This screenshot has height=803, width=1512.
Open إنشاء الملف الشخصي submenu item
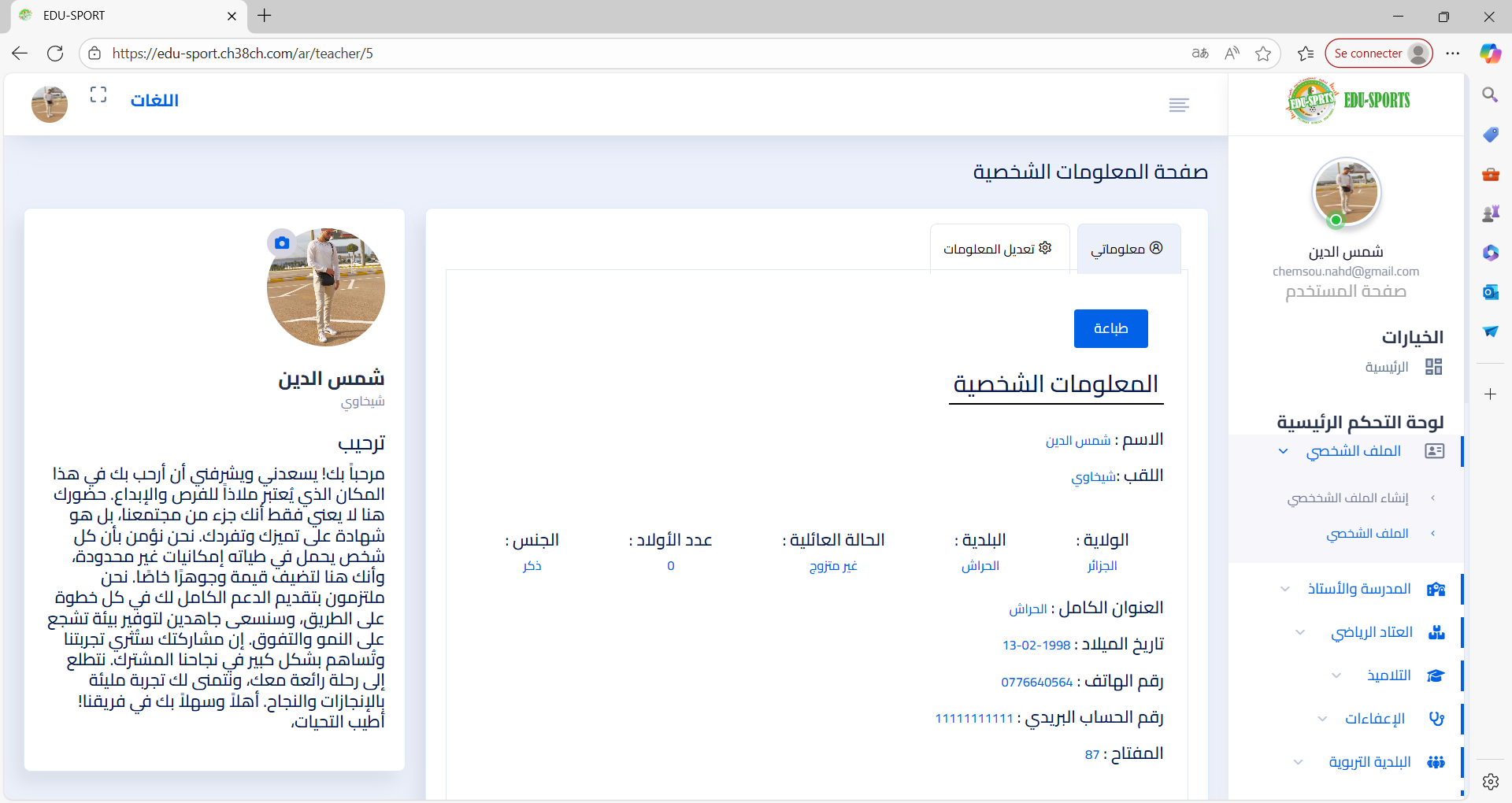(1347, 498)
